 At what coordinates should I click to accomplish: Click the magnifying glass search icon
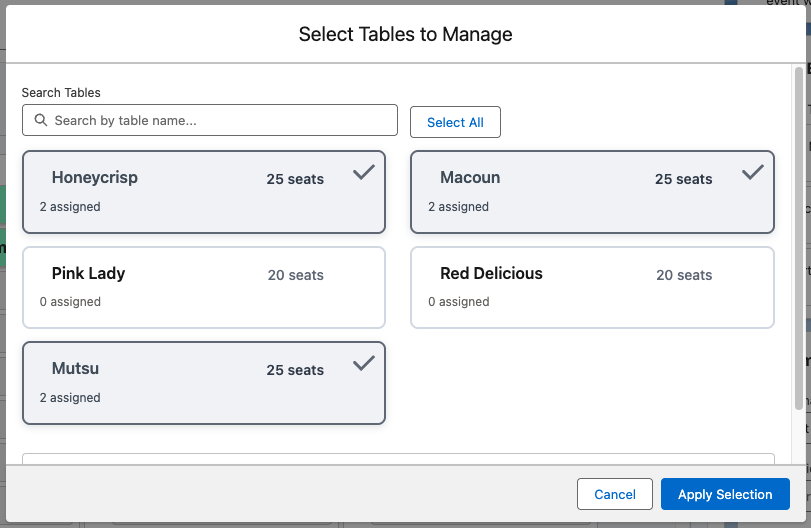(41, 120)
